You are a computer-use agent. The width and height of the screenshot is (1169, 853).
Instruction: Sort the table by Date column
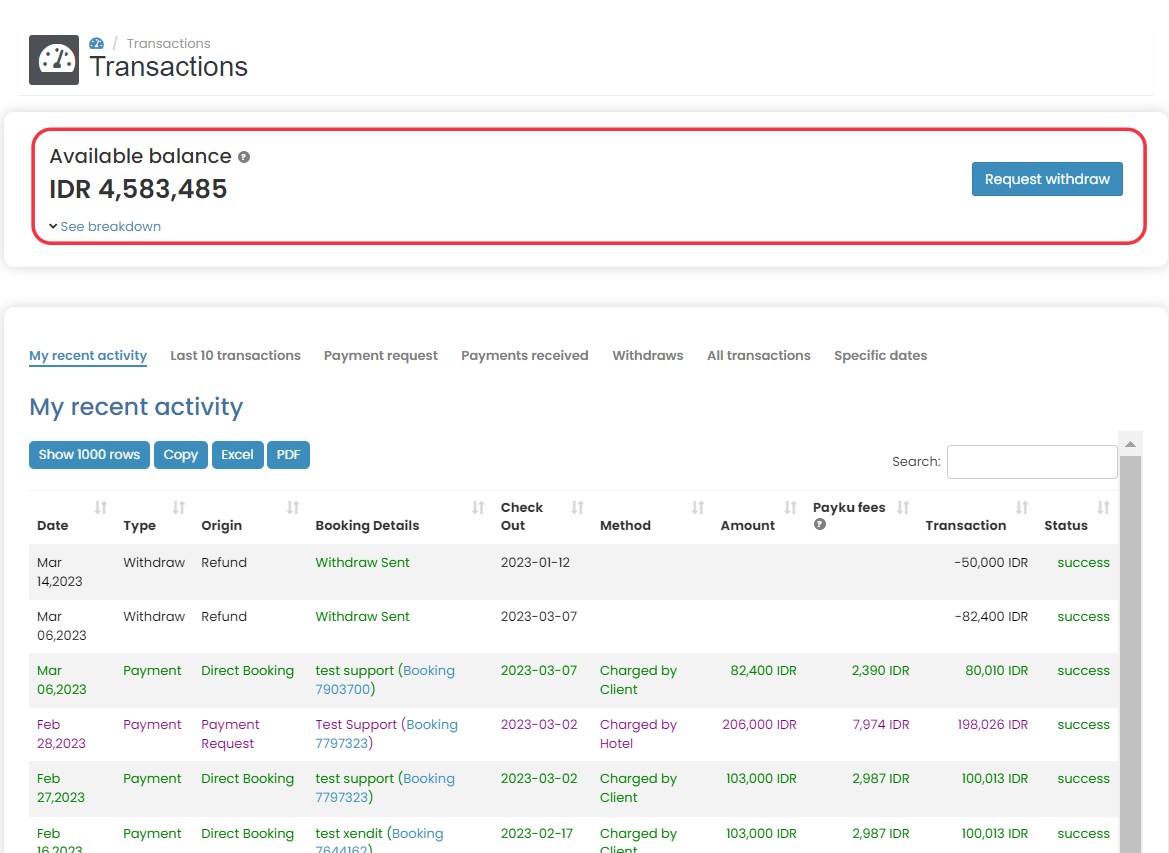coord(101,508)
